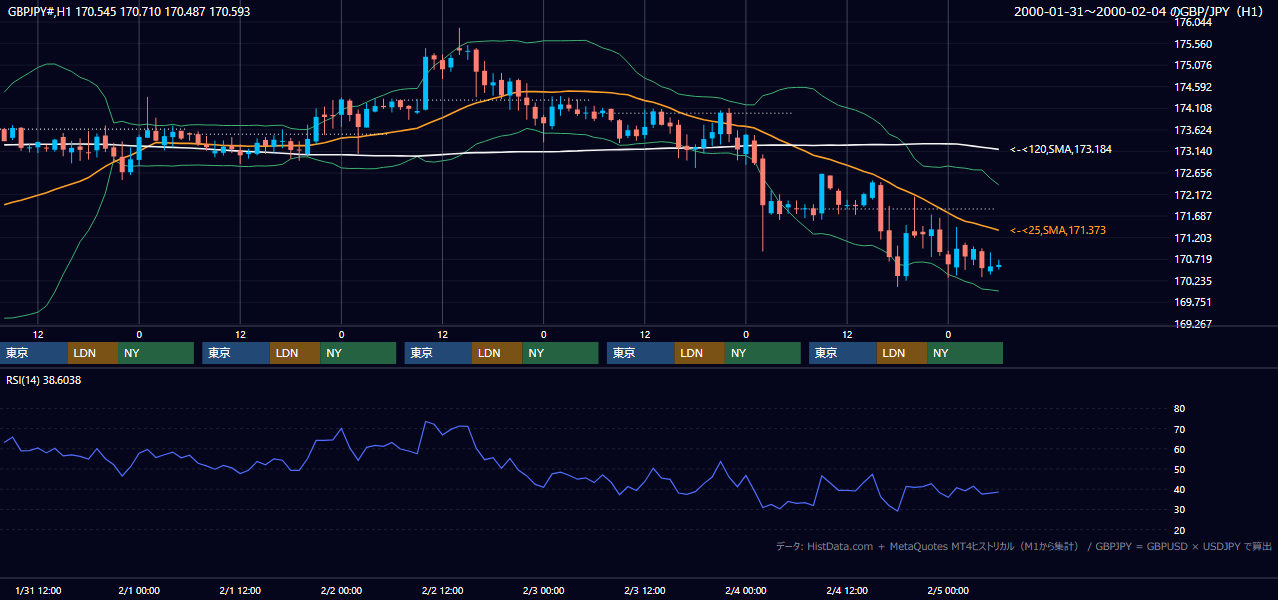
Task: Click the rightmost NY session block
Action: [x=965, y=353]
